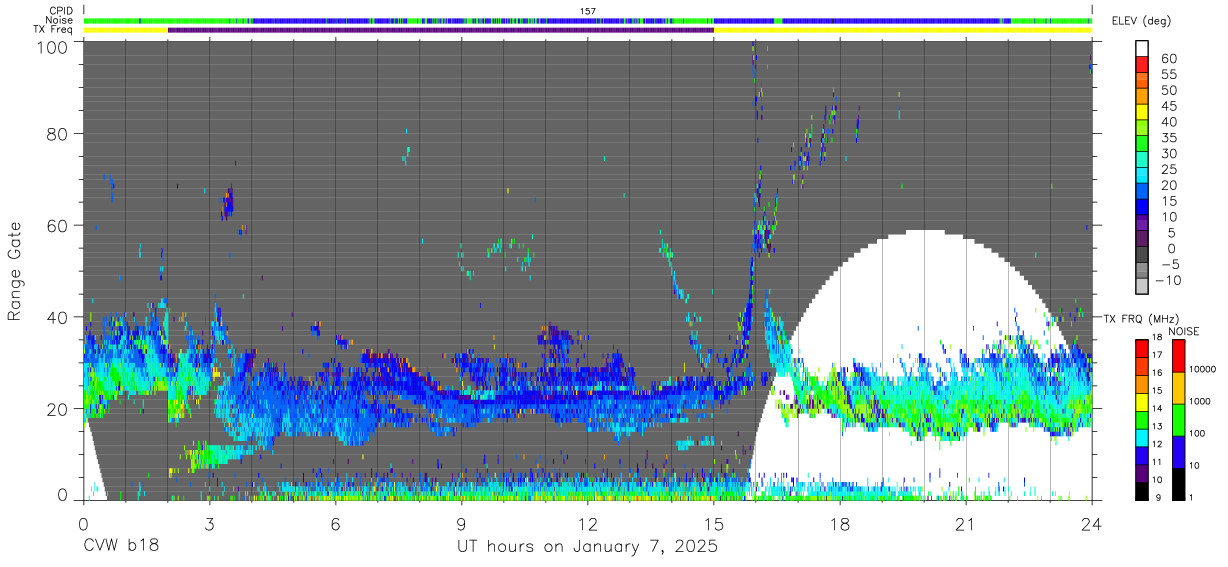The image size is (1228, 567).
Task: Click the 12 tick label on the time axis
Action: pyautogui.click(x=587, y=523)
